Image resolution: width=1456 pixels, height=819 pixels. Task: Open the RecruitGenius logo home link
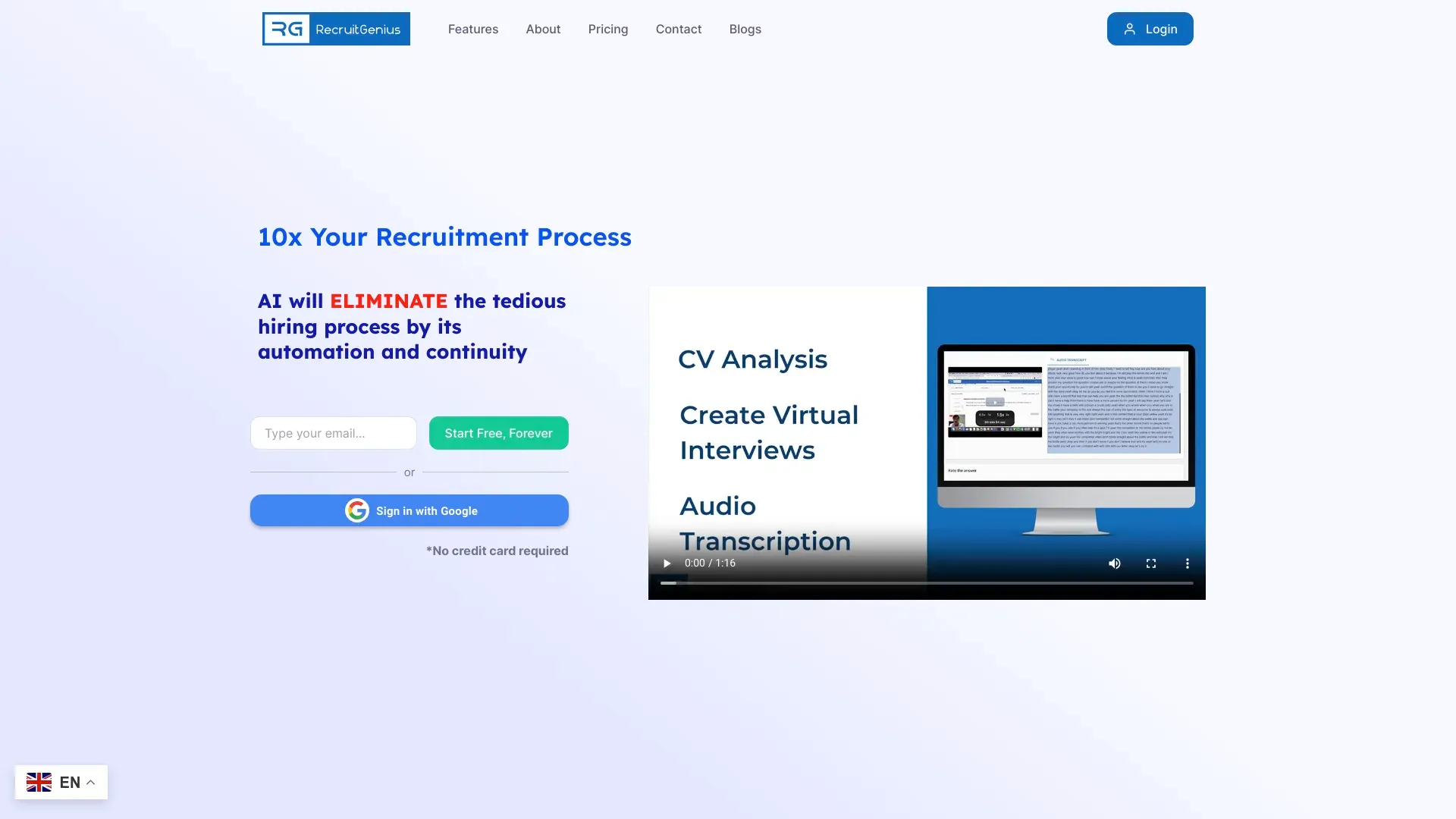click(x=336, y=29)
